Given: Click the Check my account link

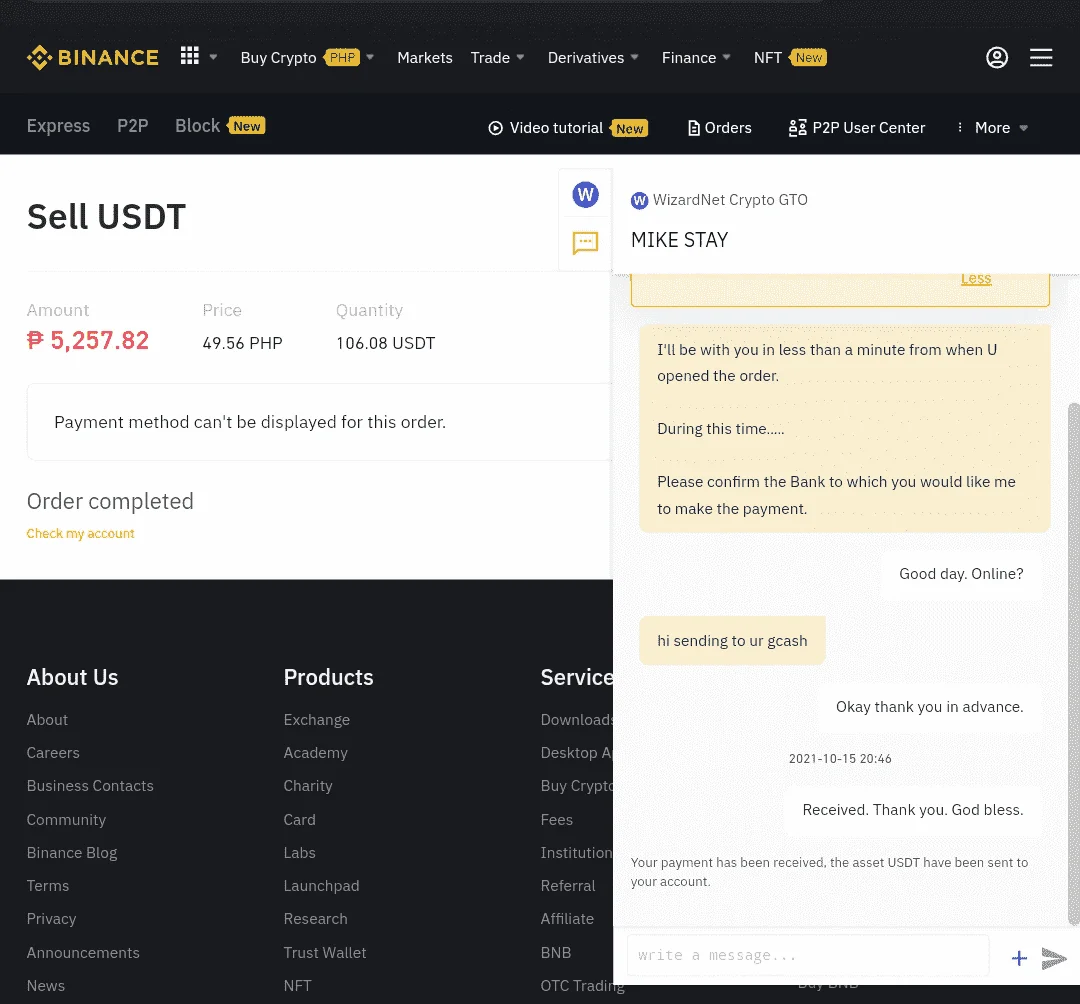Looking at the screenshot, I should tap(81, 534).
